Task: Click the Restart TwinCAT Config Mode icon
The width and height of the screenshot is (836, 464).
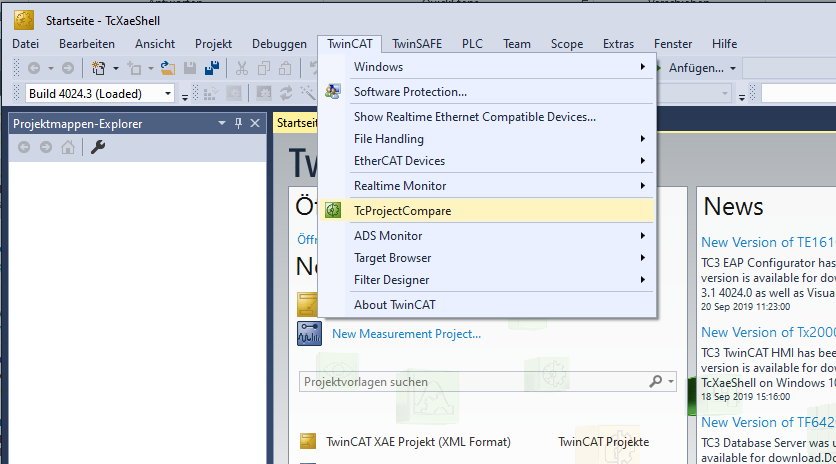Action: [264, 94]
